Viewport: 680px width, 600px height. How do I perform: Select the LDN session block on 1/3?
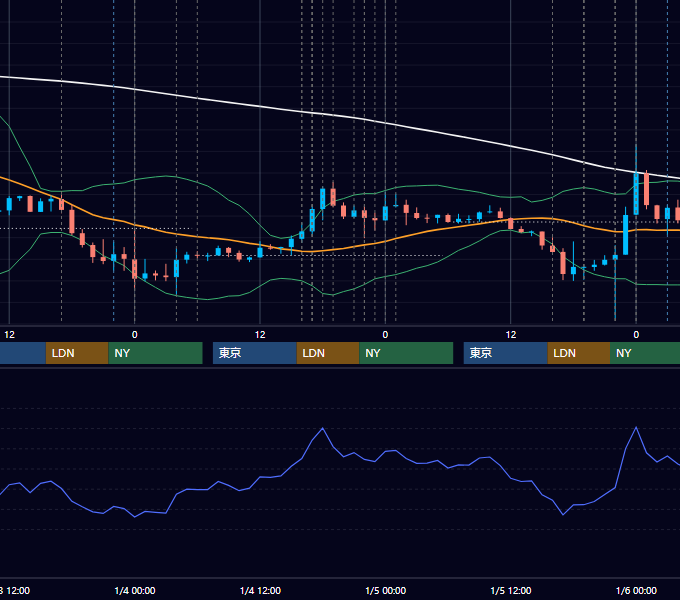(77, 353)
